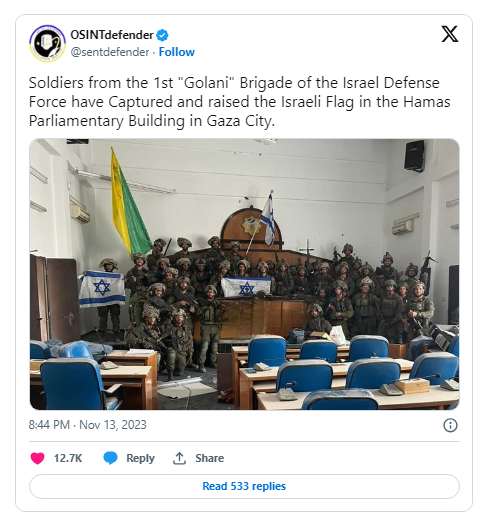Click the share arrow icon
Screen dimensions: 482x523
pos(179,458)
